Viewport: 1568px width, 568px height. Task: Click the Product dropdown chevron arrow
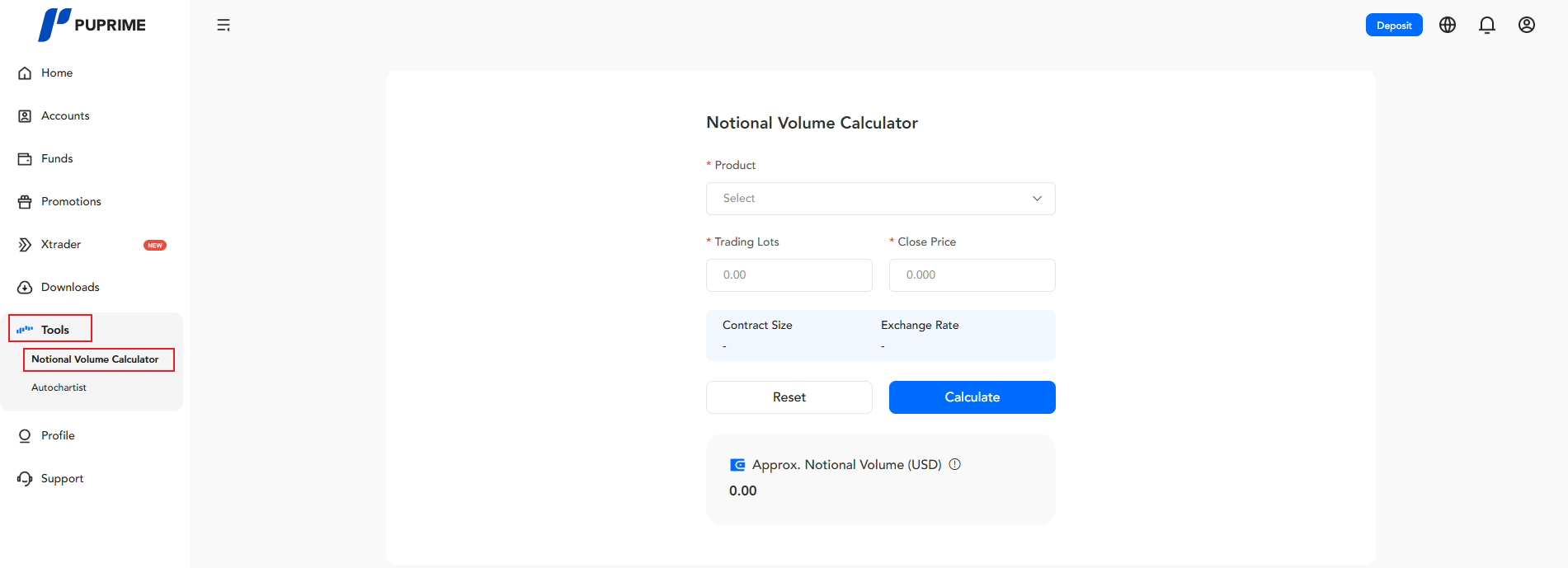click(1037, 199)
